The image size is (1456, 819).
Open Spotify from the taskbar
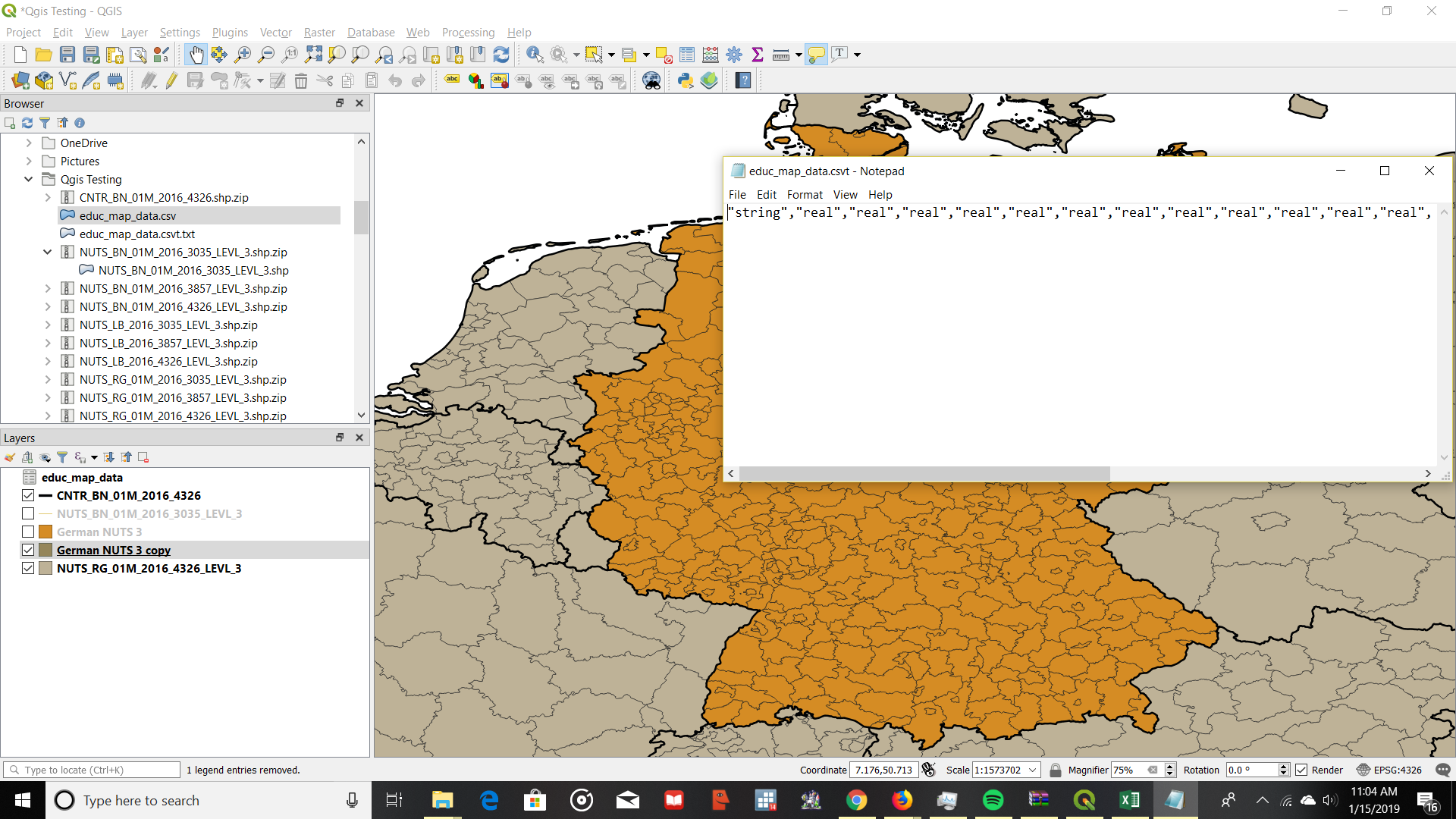click(x=993, y=800)
